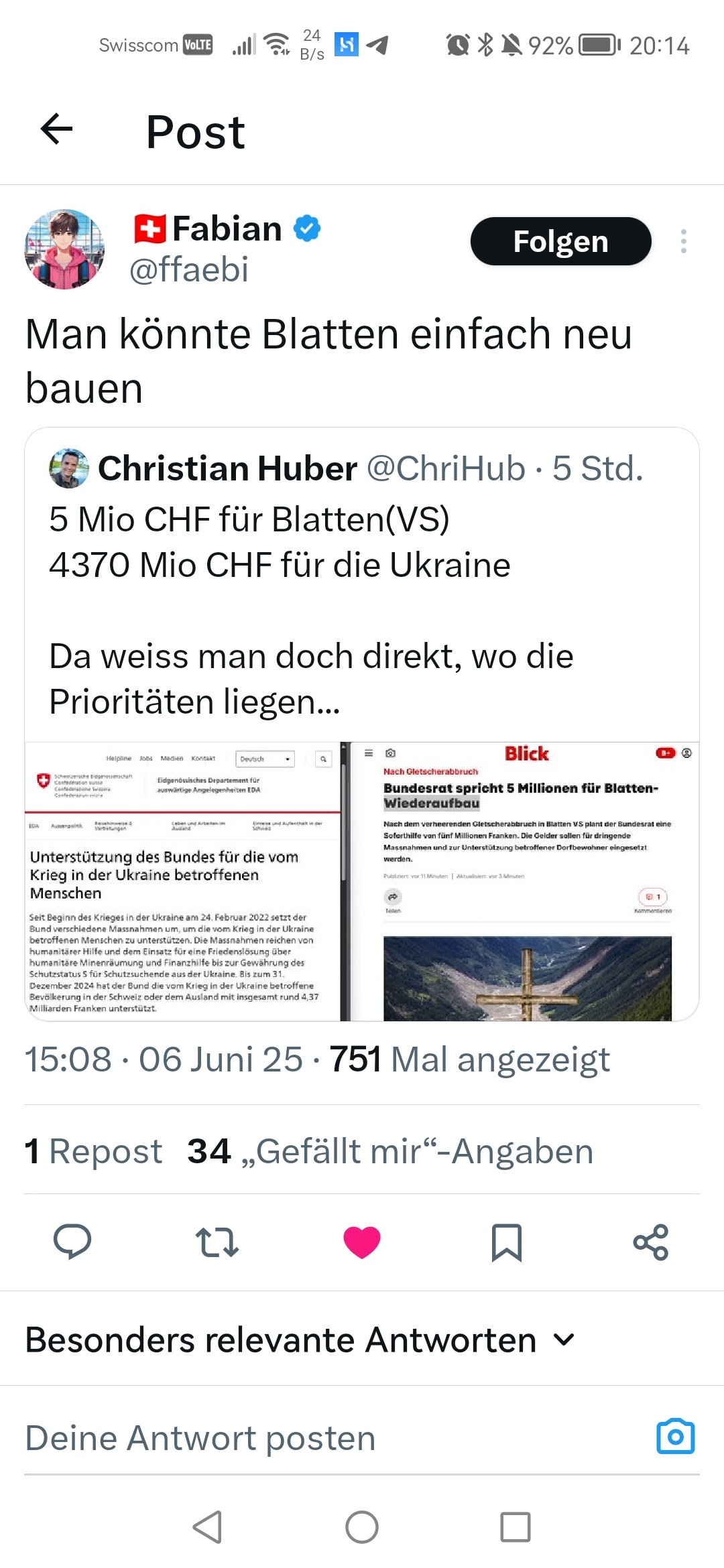Open the EDA Ukraine support screenshot image

click(183, 881)
